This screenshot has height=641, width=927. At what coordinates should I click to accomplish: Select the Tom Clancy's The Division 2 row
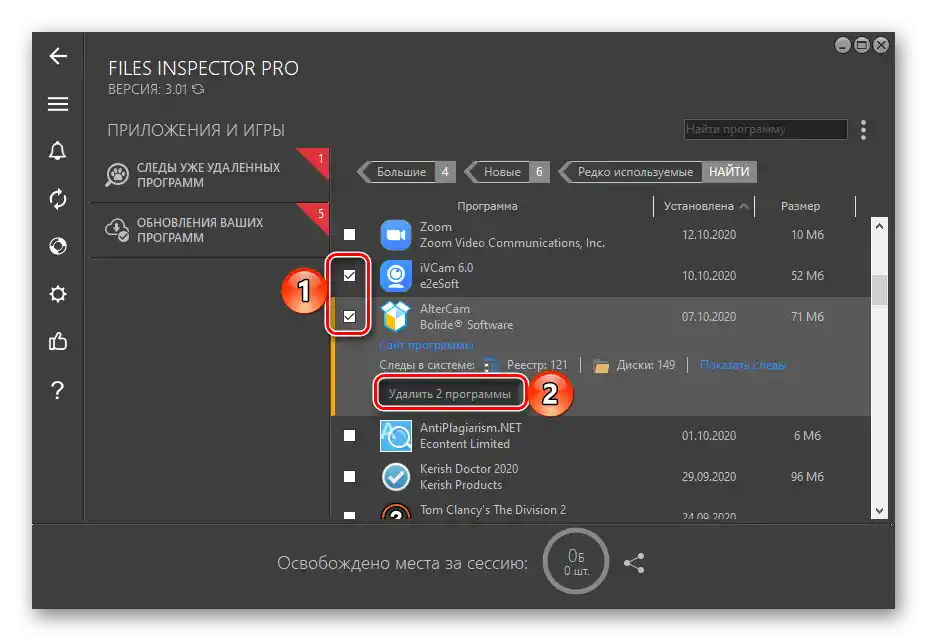[600, 511]
